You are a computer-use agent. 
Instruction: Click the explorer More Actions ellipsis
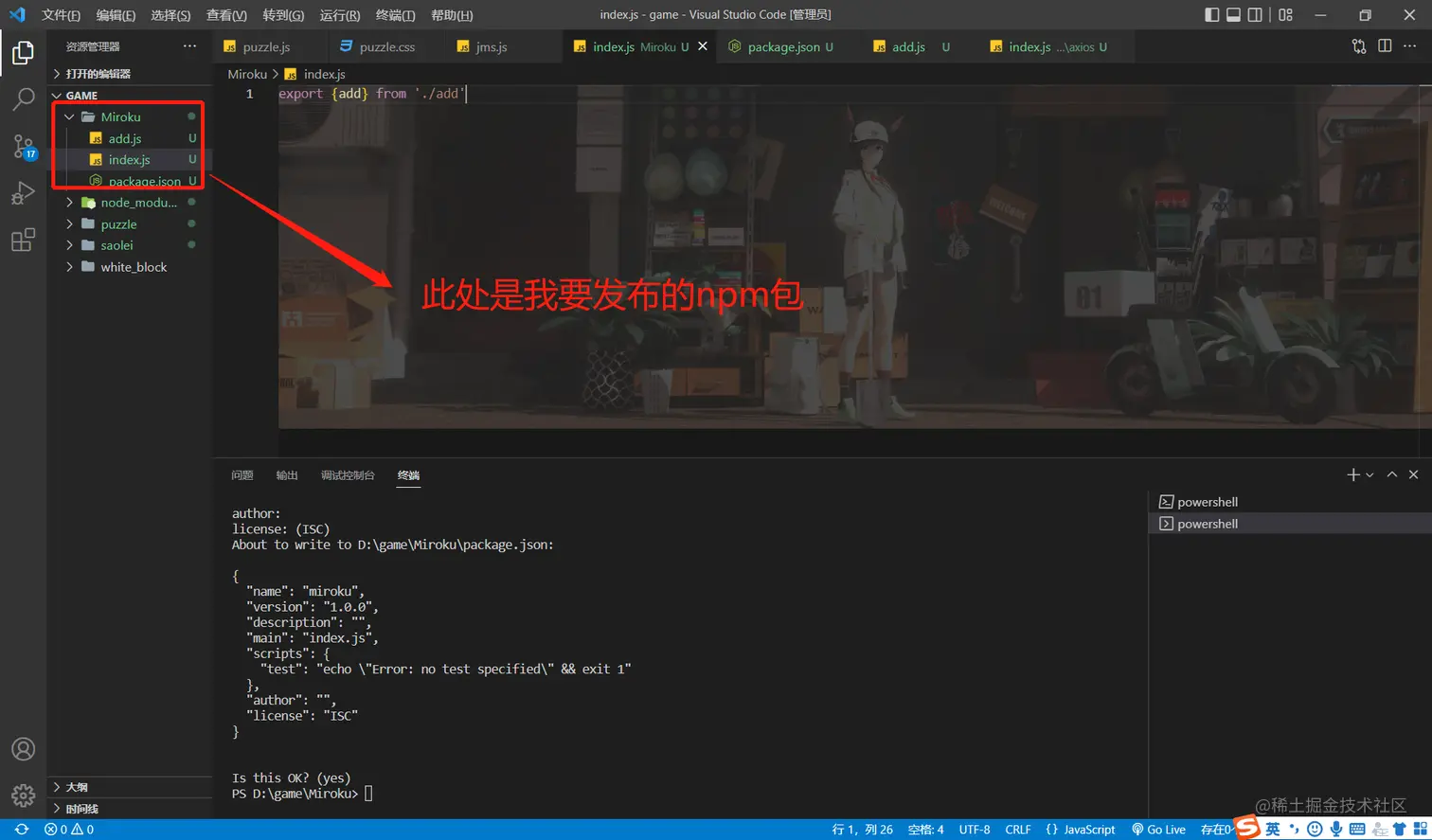tap(189, 46)
